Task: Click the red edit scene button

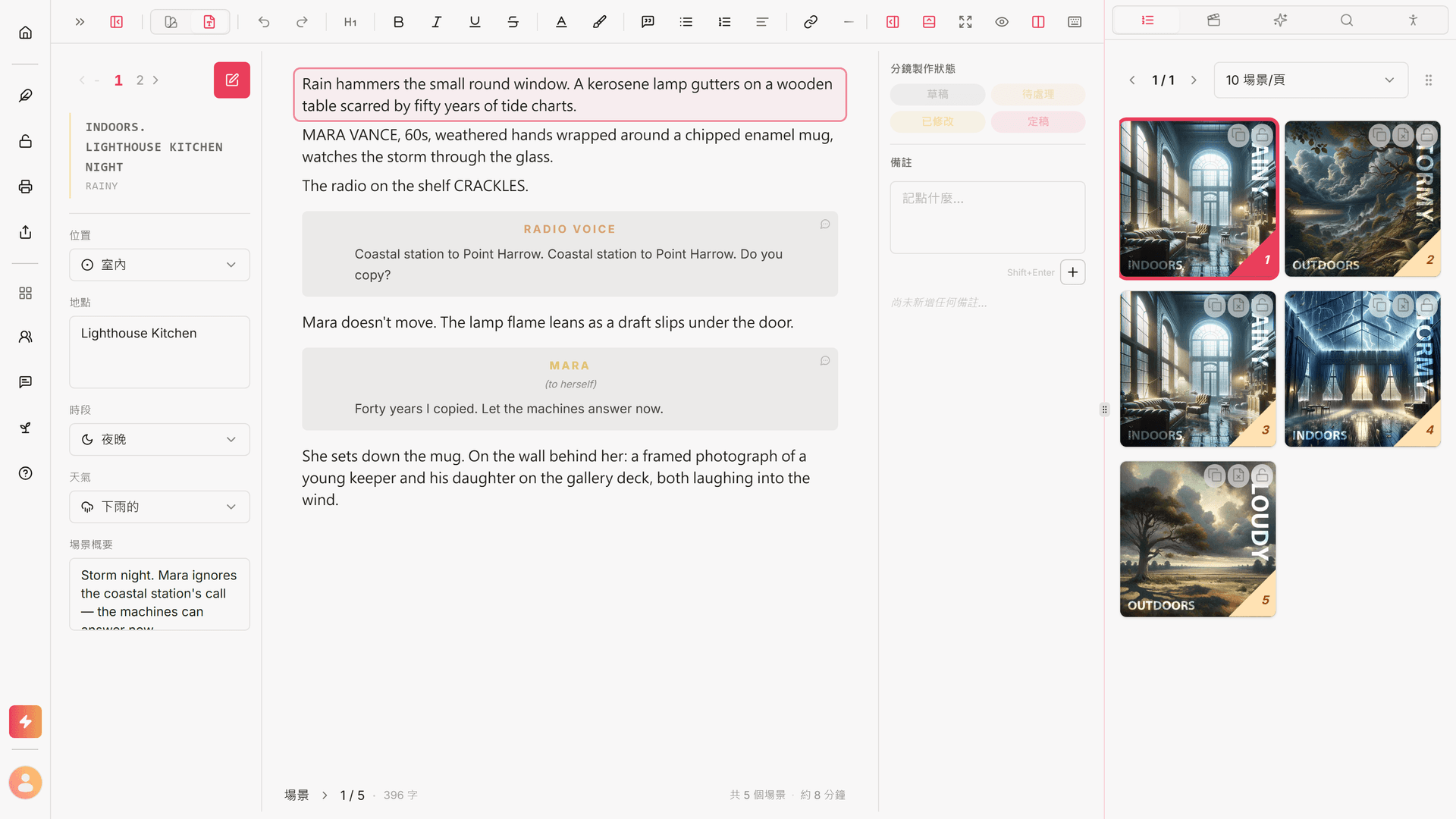Action: [231, 80]
